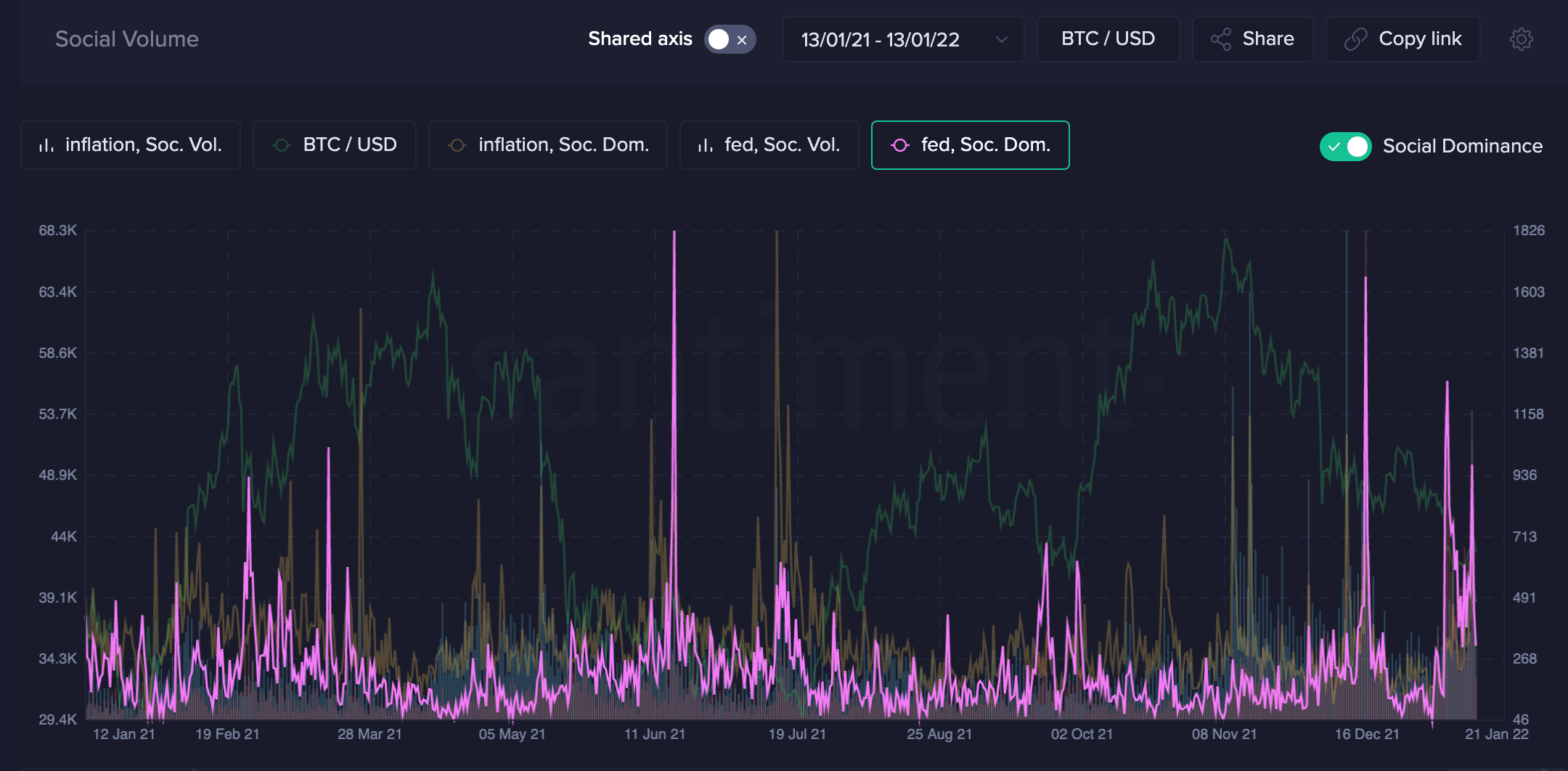Select the fed, Soc. Dom. metric chip
The image size is (1568, 771).
[x=971, y=145]
